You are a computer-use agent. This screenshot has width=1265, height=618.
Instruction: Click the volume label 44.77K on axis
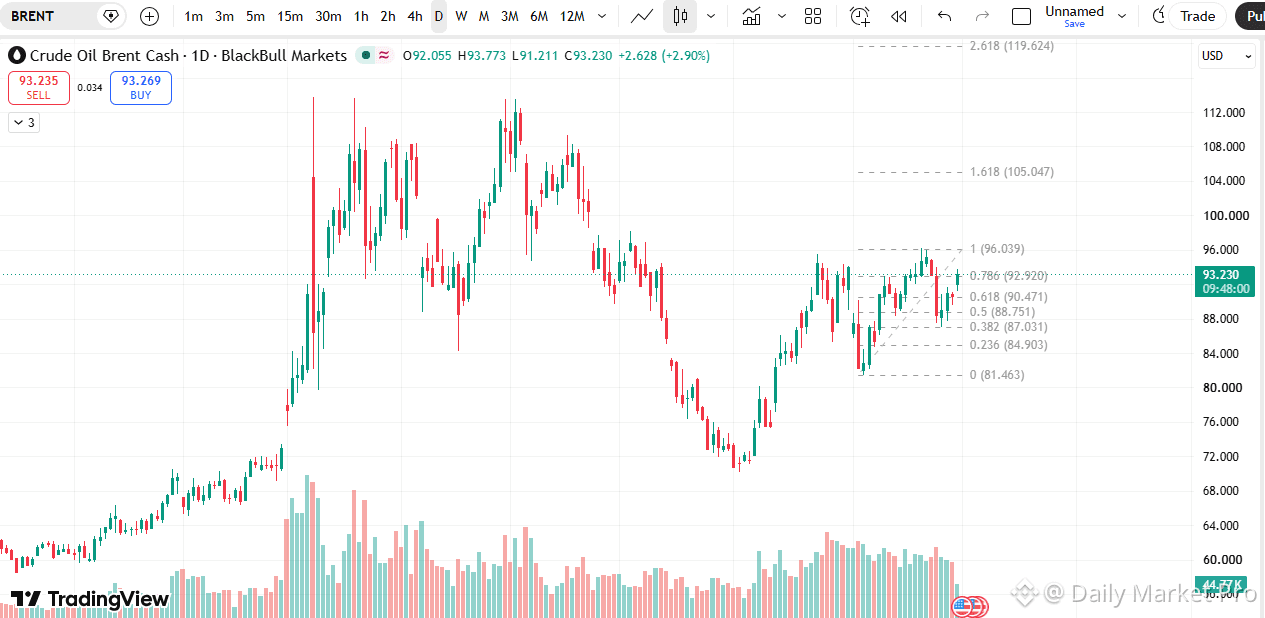point(1221,585)
